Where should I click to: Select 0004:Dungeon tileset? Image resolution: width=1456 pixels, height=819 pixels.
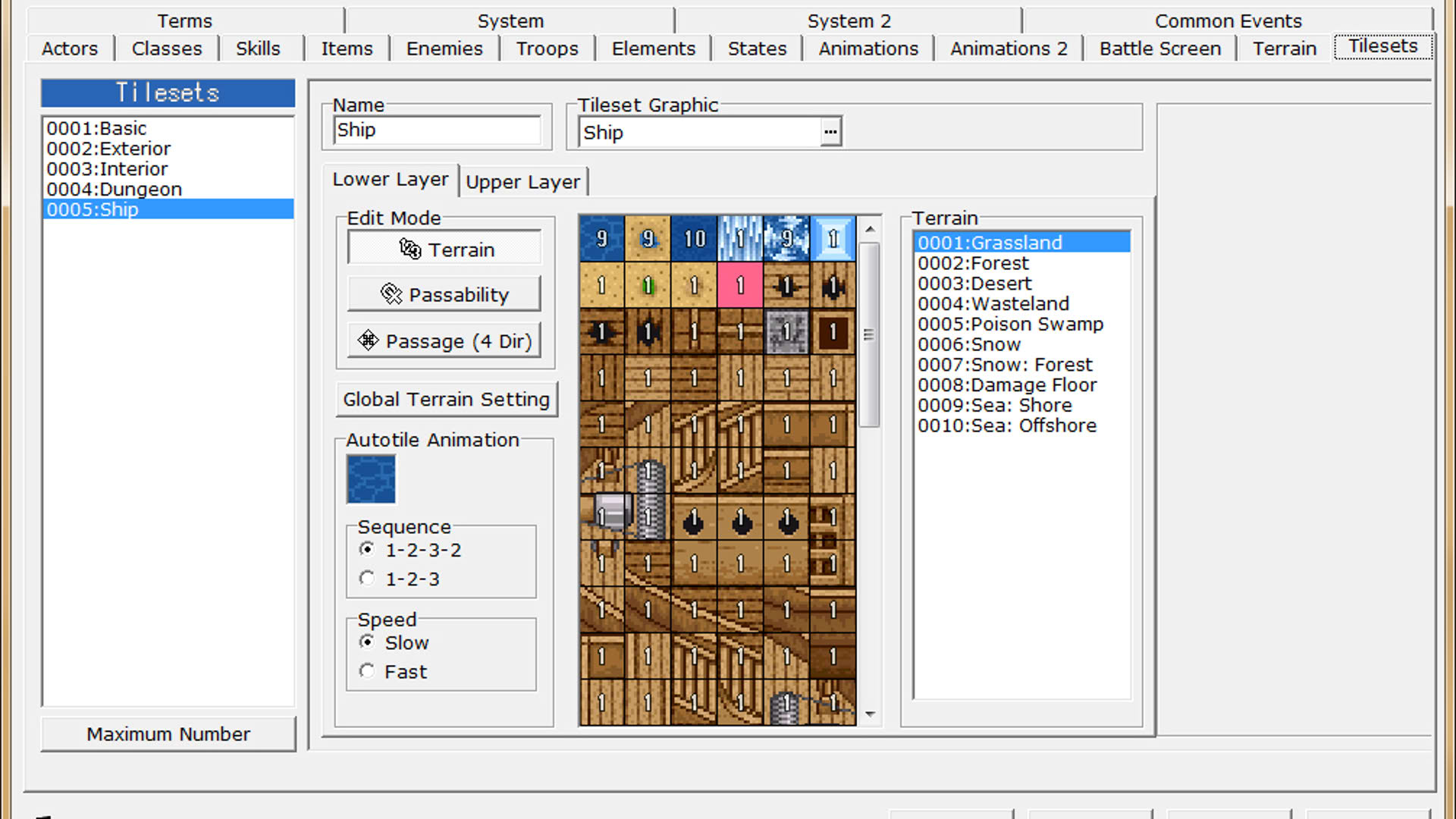168,190
